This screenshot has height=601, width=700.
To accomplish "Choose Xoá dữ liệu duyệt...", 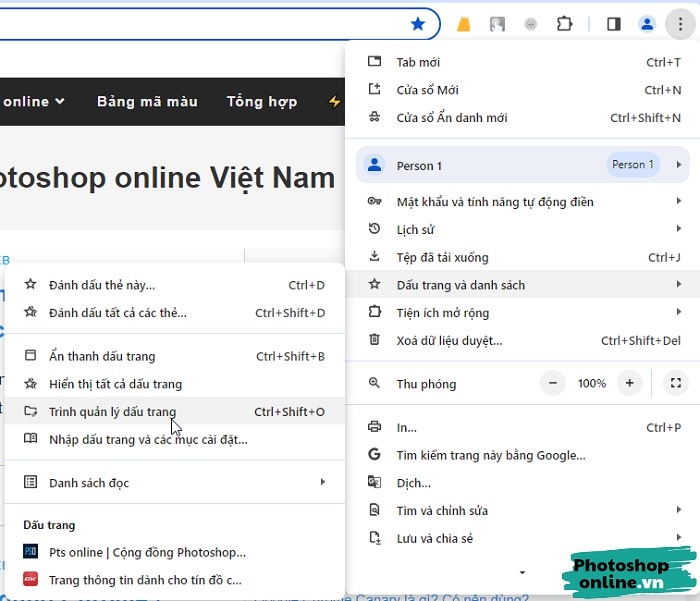I will tap(522, 340).
